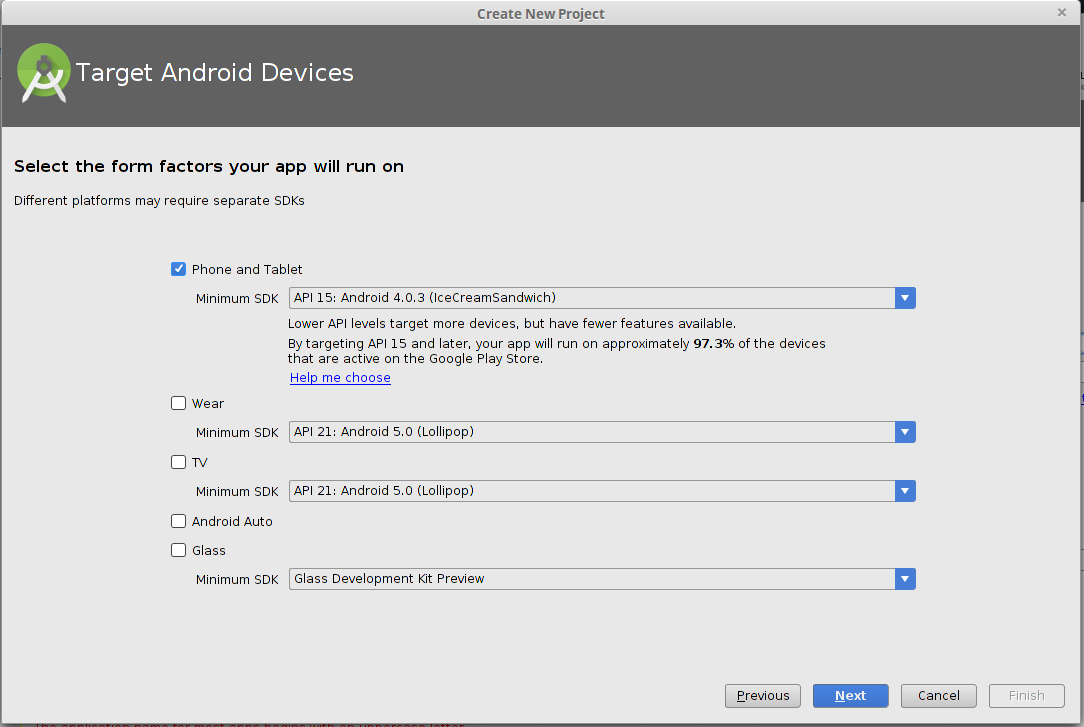This screenshot has width=1084, height=727.
Task: Click the Cancel button
Action: point(939,696)
